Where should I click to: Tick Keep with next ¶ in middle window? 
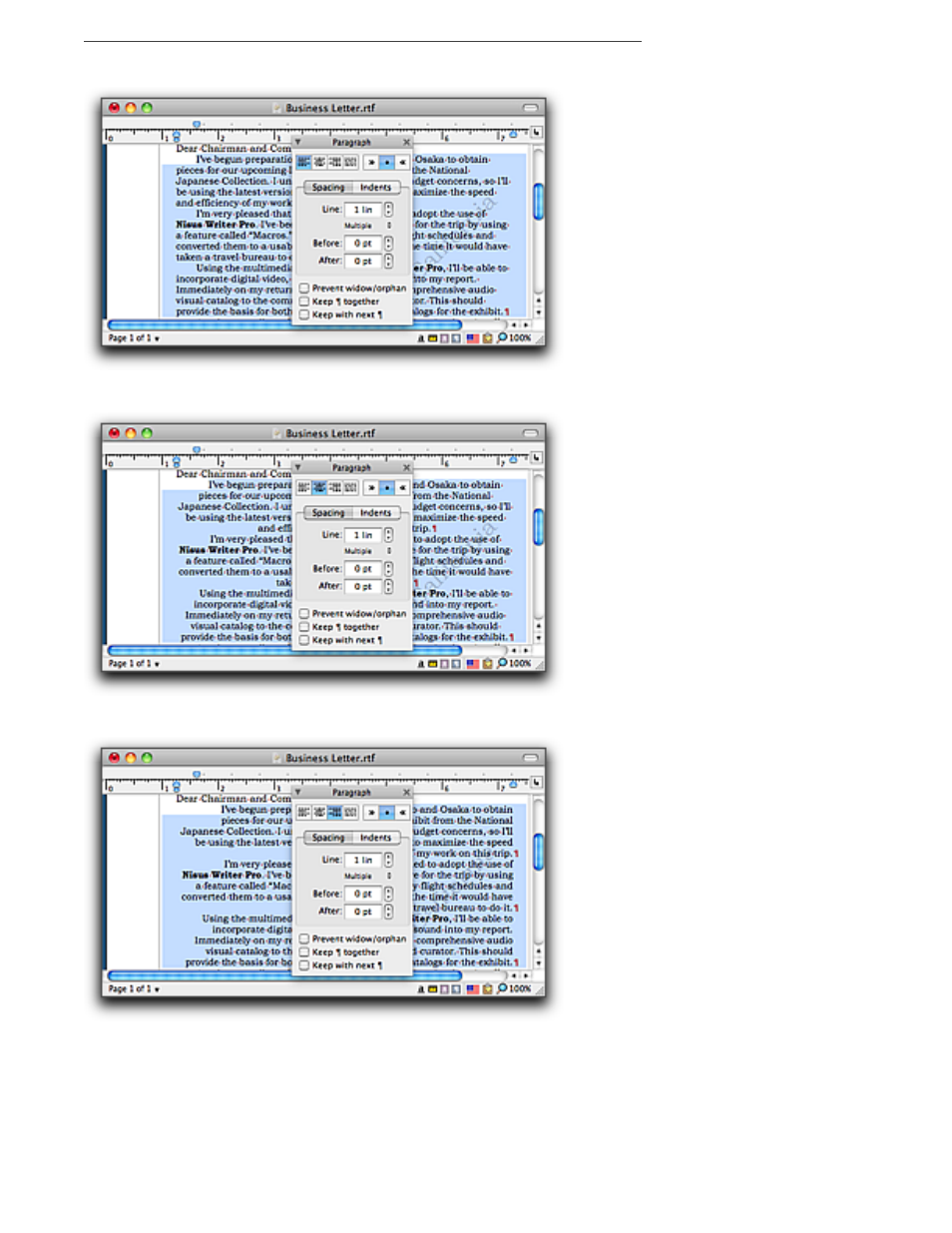pos(304,640)
